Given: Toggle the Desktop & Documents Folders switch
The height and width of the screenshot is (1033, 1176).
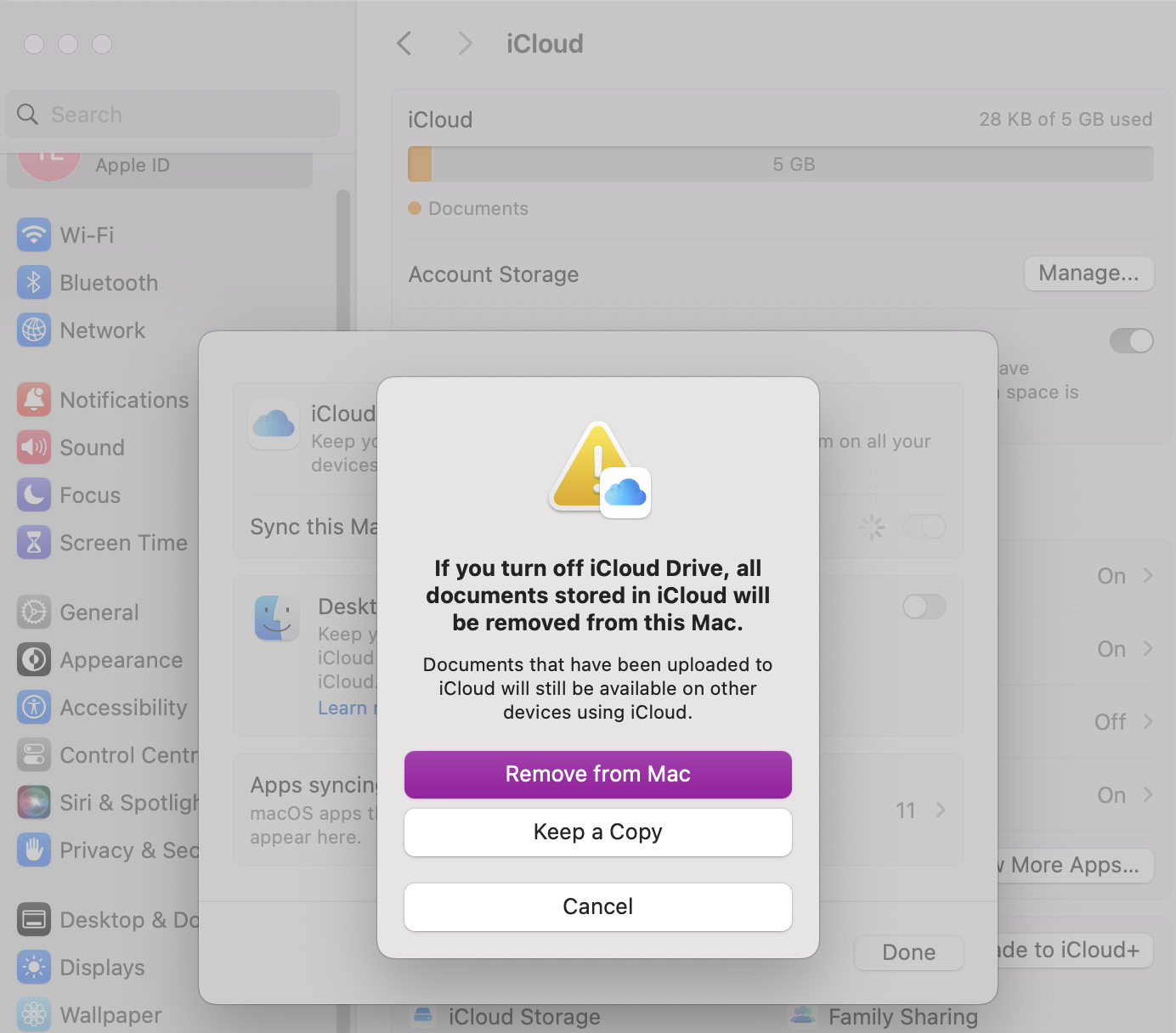Looking at the screenshot, I should pyautogui.click(x=924, y=607).
